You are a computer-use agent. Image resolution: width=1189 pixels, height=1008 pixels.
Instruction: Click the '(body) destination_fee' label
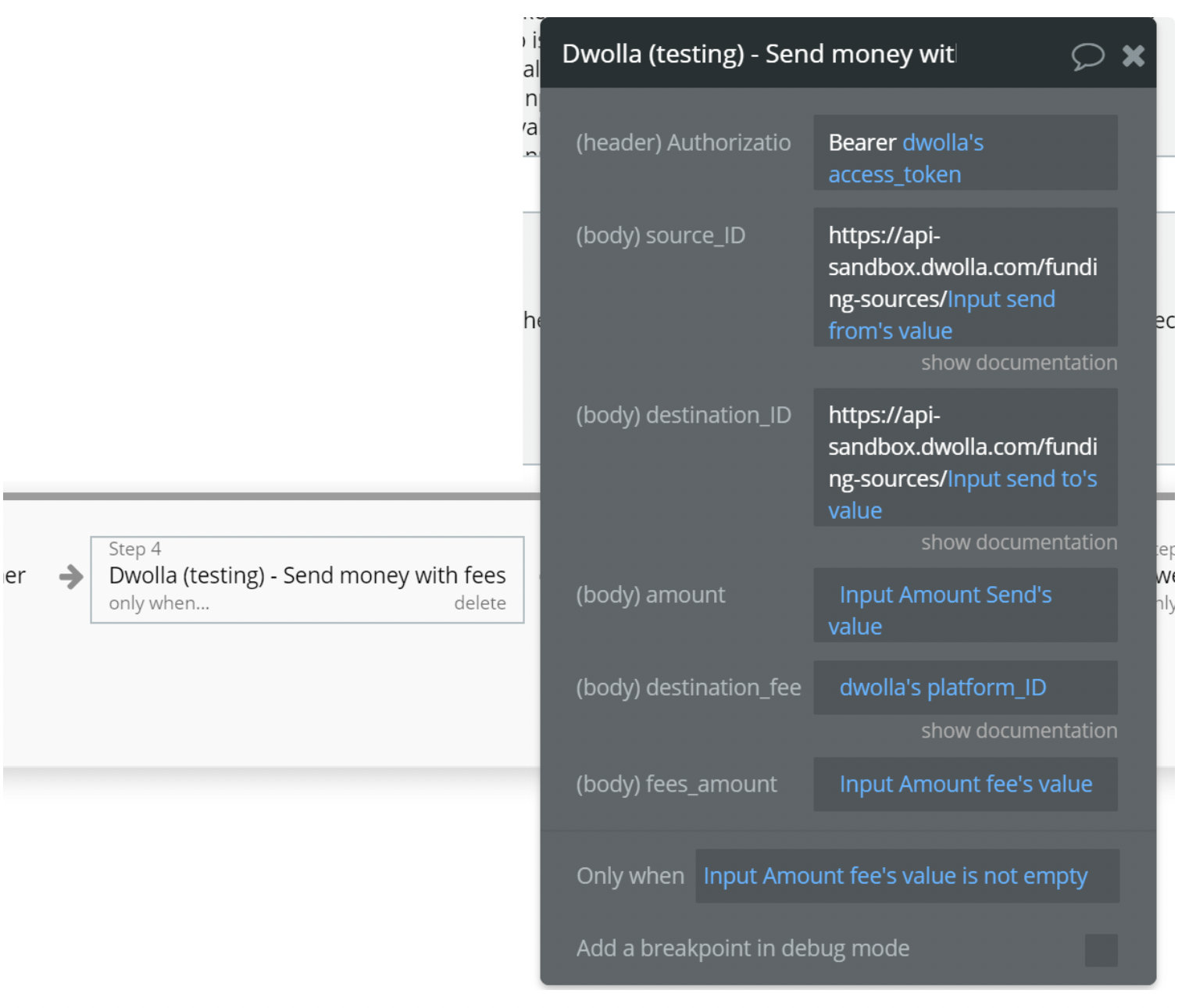point(688,688)
